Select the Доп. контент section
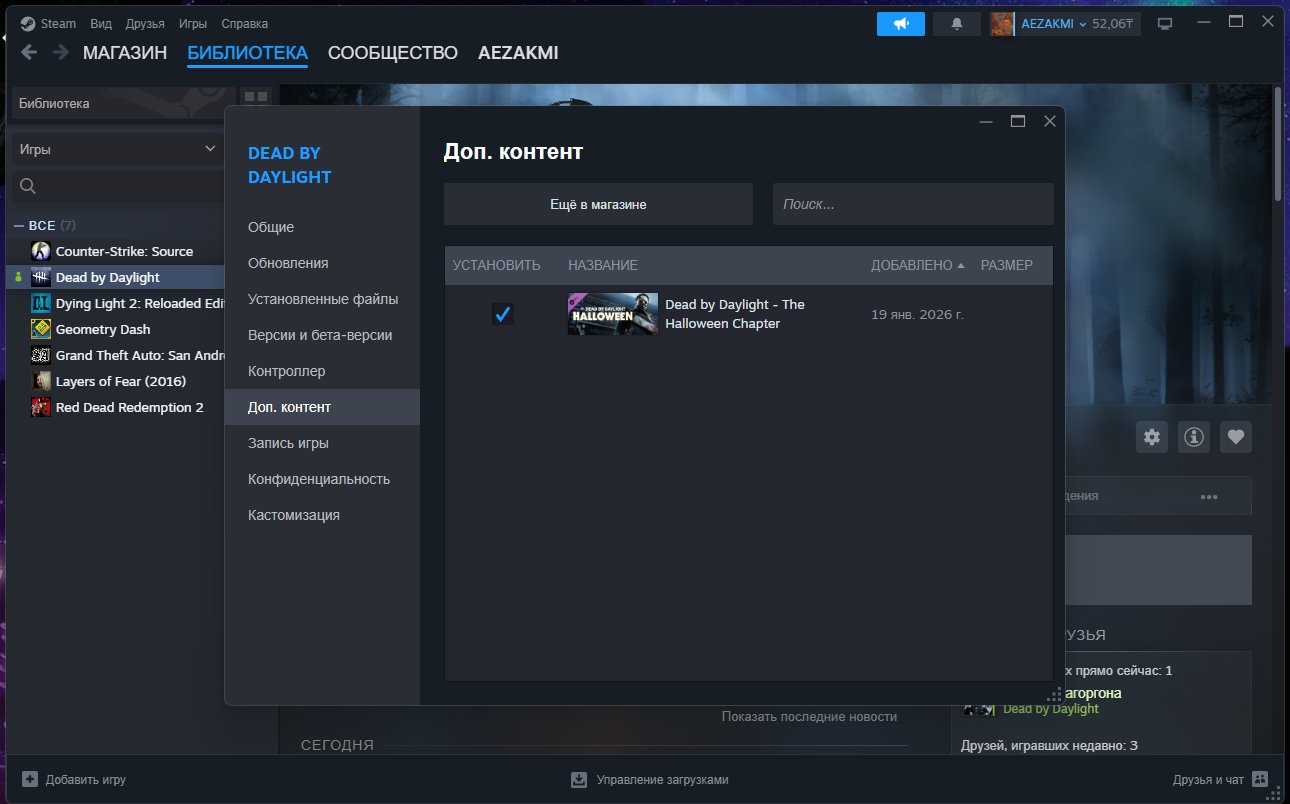The height and width of the screenshot is (804, 1290). [322, 407]
